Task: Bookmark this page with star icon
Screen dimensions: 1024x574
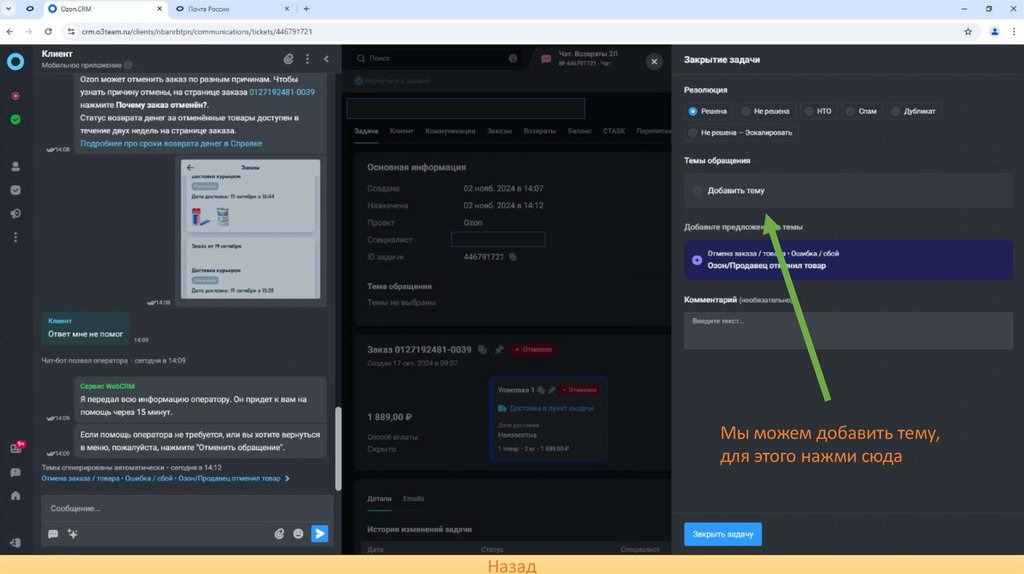Action: pos(968,31)
